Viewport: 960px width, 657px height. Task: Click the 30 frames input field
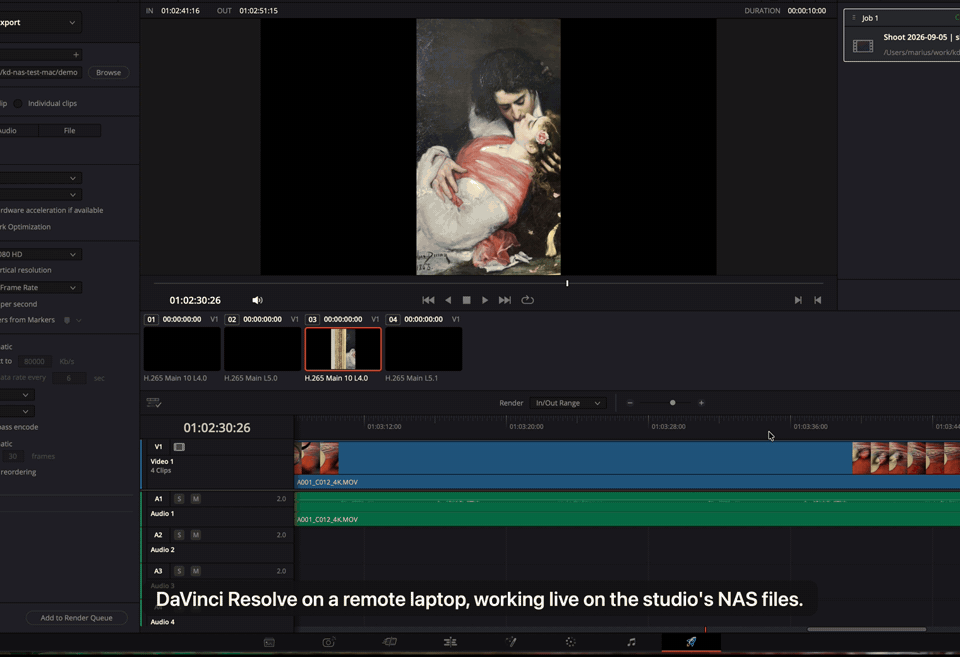coord(13,456)
